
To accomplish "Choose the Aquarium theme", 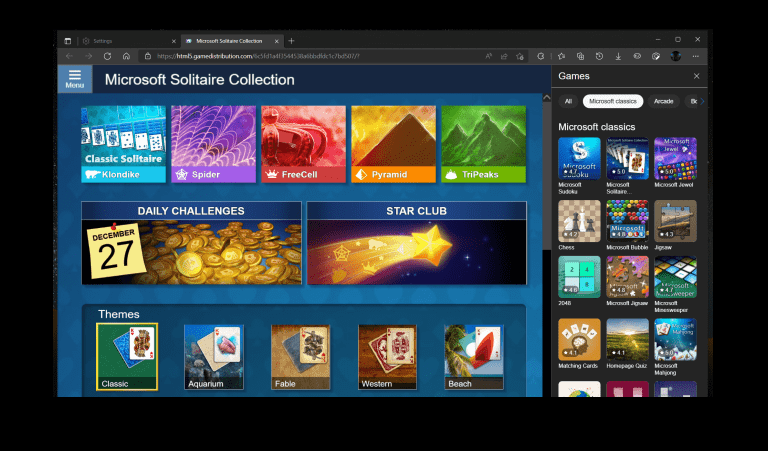I will [x=213, y=356].
